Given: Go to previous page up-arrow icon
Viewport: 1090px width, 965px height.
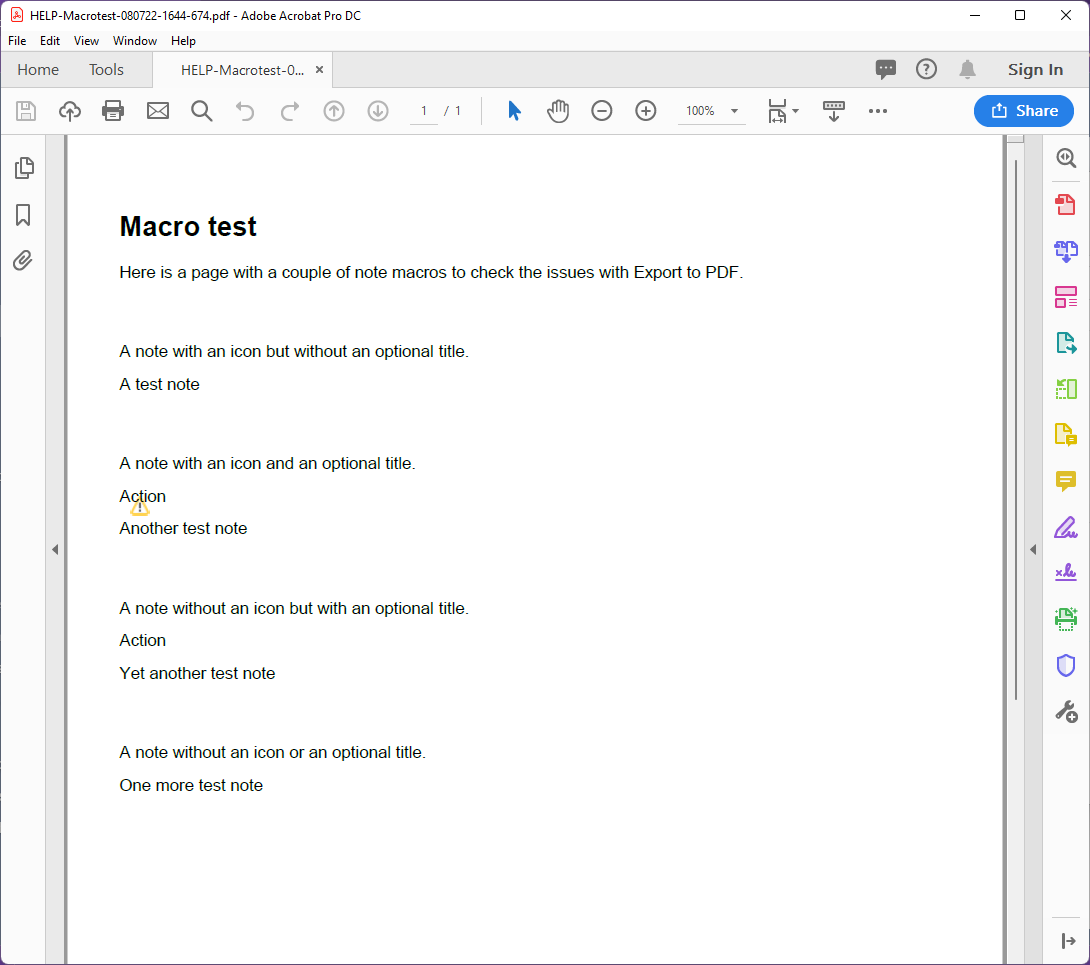Looking at the screenshot, I should 334,111.
